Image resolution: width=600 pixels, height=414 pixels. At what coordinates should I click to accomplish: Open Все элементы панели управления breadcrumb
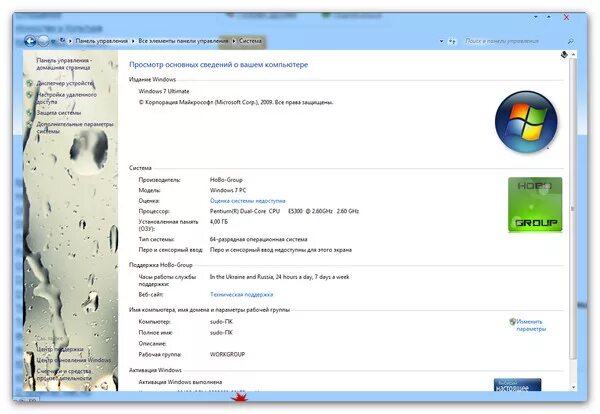183,41
